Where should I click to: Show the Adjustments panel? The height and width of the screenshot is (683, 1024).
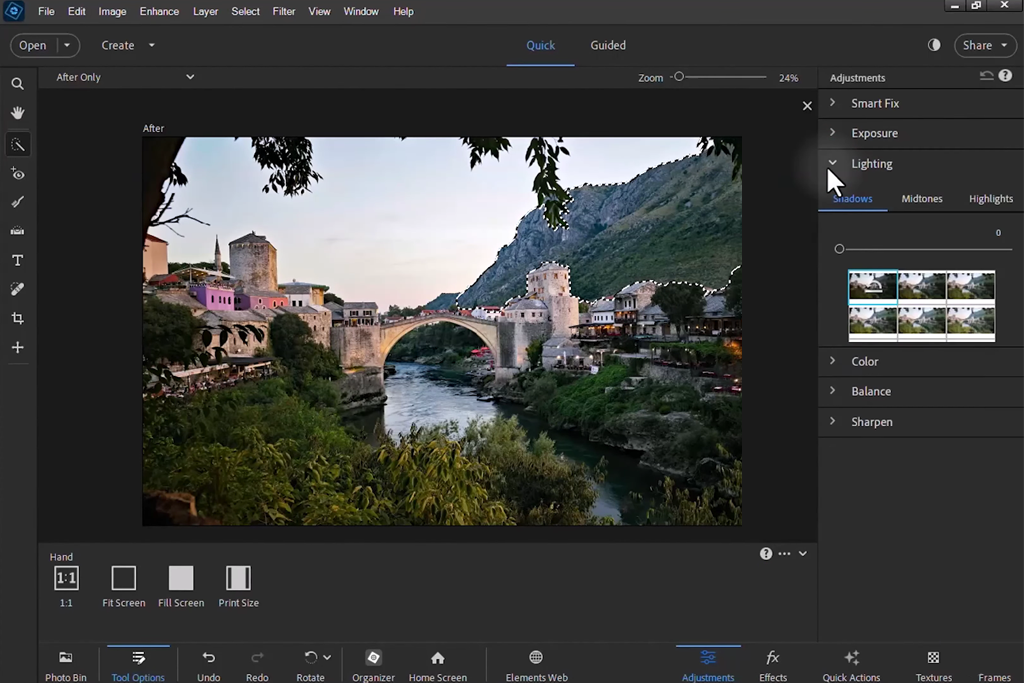pyautogui.click(x=708, y=665)
